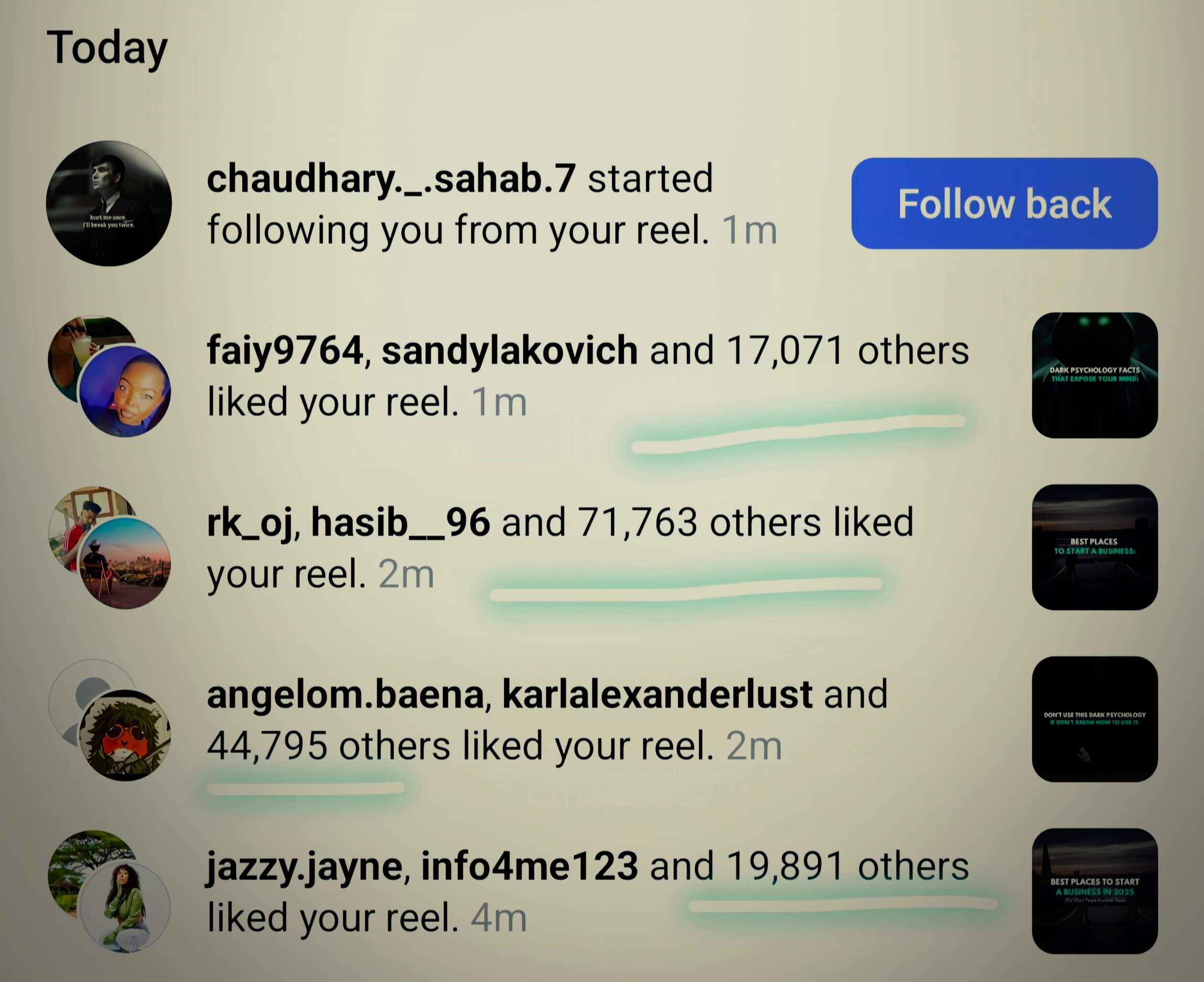Open rk_oj username link
This screenshot has height=982, width=1204.
[249, 523]
